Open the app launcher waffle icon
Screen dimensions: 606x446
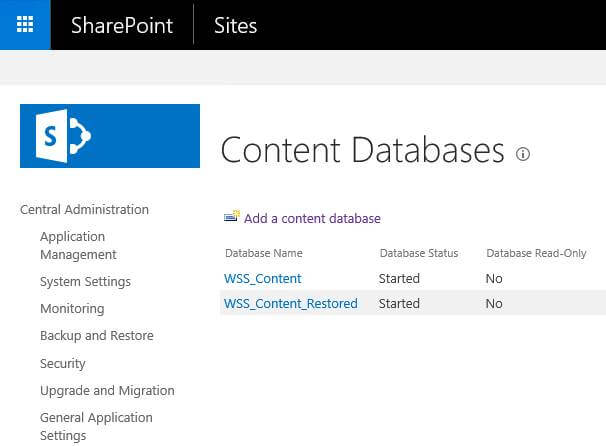point(25,25)
